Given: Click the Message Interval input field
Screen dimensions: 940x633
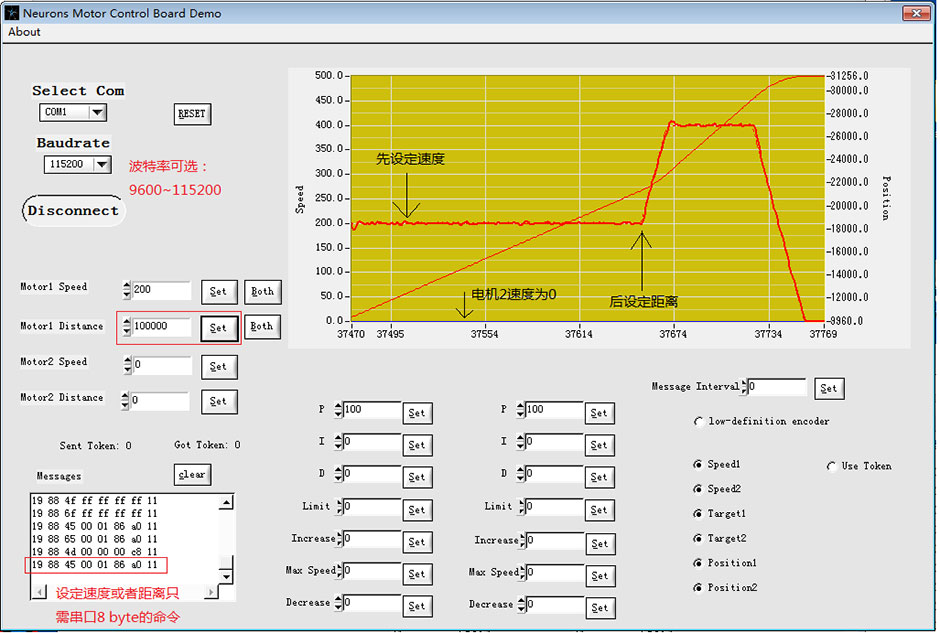Looking at the screenshot, I should click(776, 387).
